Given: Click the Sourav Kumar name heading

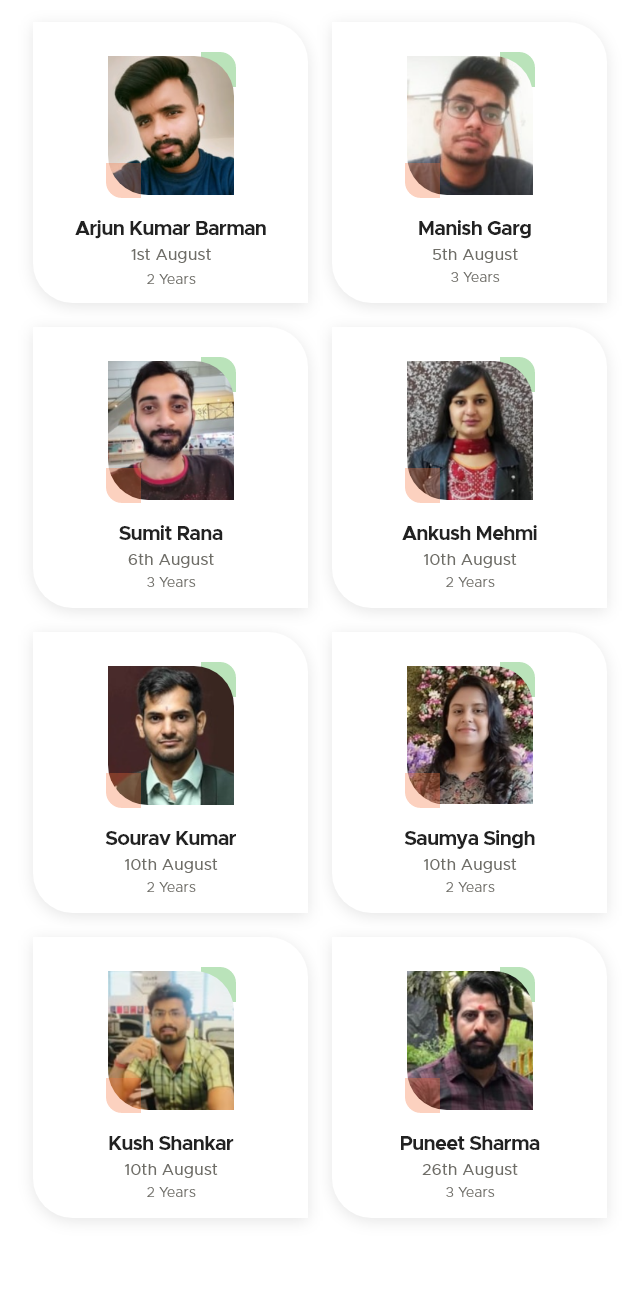Looking at the screenshot, I should [x=171, y=838].
